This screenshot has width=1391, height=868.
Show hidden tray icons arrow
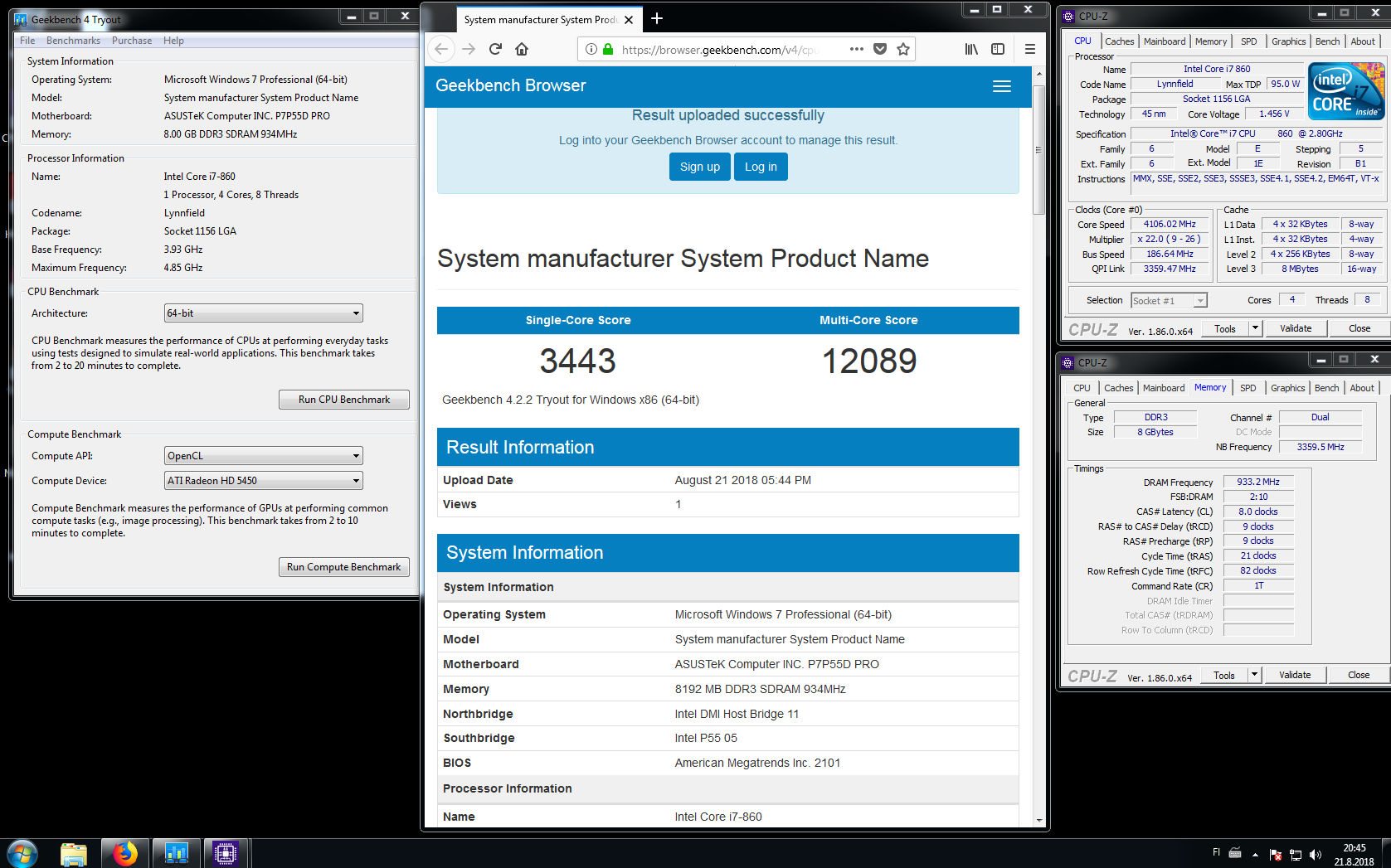1255,855
